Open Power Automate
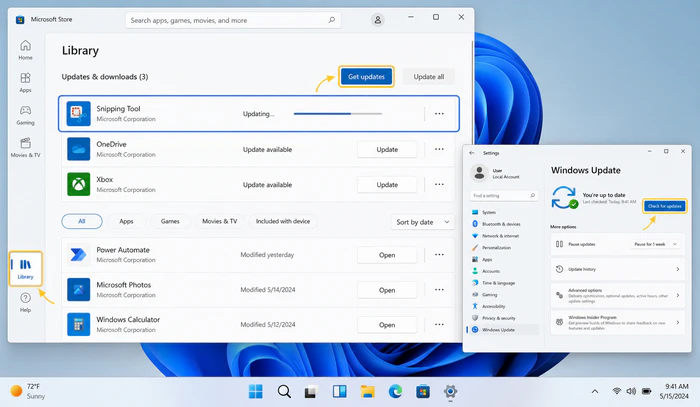The width and height of the screenshot is (700, 407). click(387, 255)
